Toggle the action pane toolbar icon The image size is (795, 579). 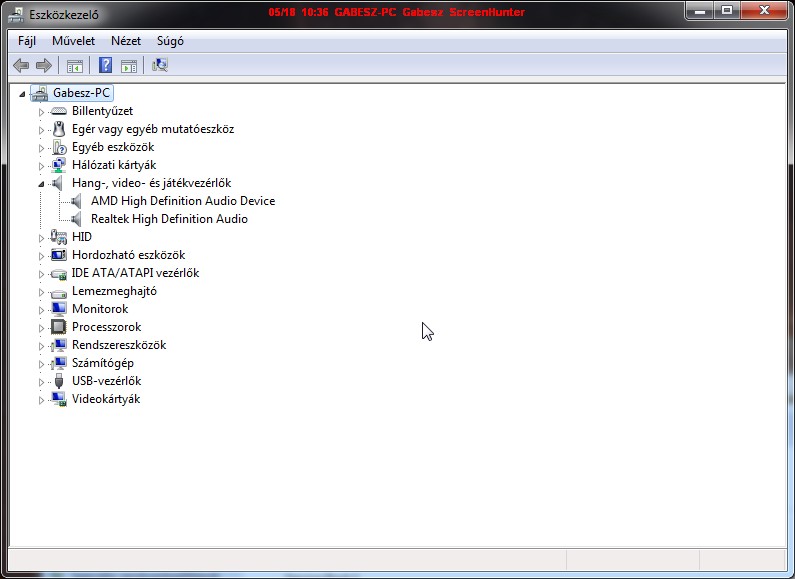[129, 65]
